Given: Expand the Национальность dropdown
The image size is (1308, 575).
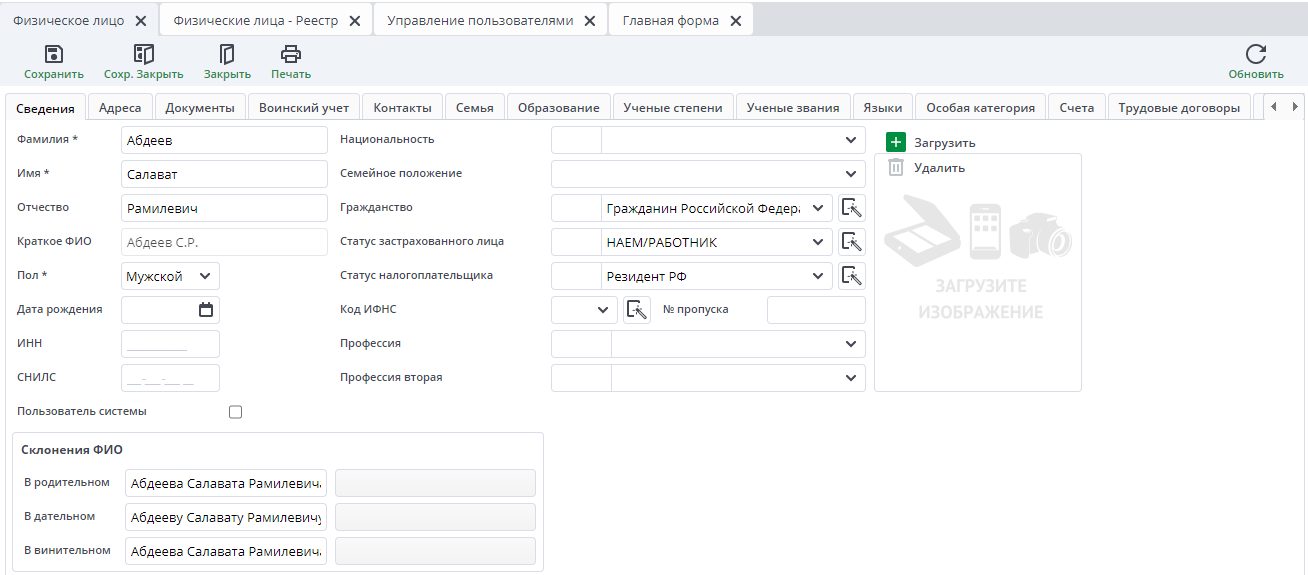Looking at the screenshot, I should point(851,140).
